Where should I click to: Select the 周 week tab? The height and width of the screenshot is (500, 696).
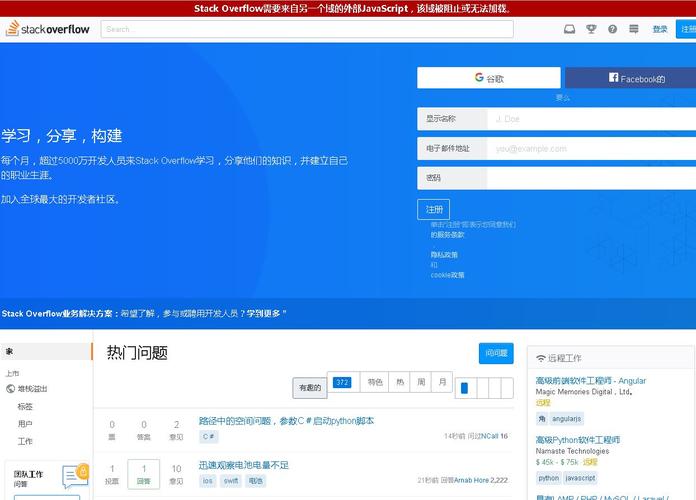pos(421,382)
